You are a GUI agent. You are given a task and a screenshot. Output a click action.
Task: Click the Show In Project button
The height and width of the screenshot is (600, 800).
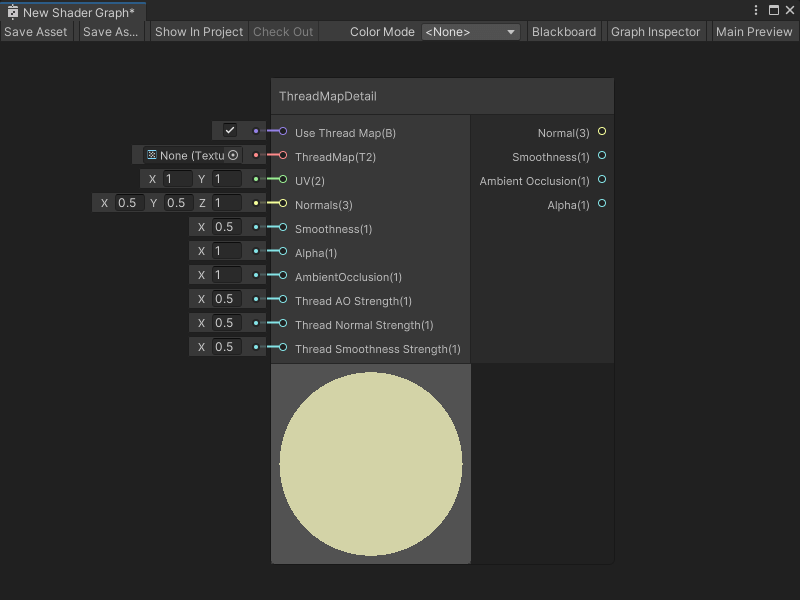(x=198, y=31)
